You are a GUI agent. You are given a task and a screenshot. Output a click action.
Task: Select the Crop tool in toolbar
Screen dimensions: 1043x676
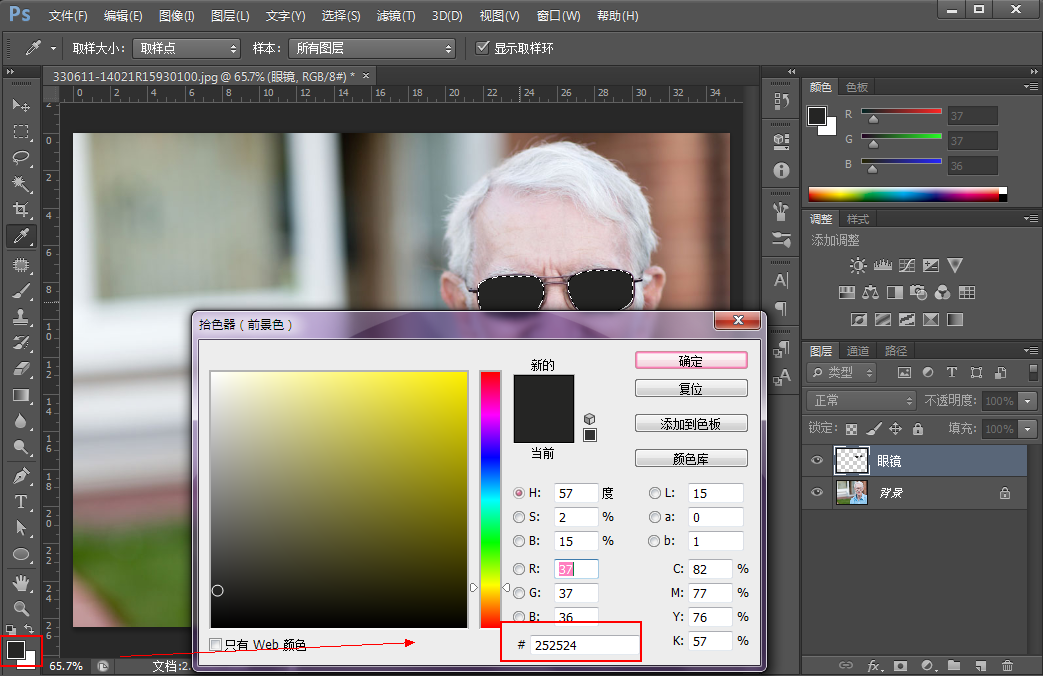pos(21,210)
